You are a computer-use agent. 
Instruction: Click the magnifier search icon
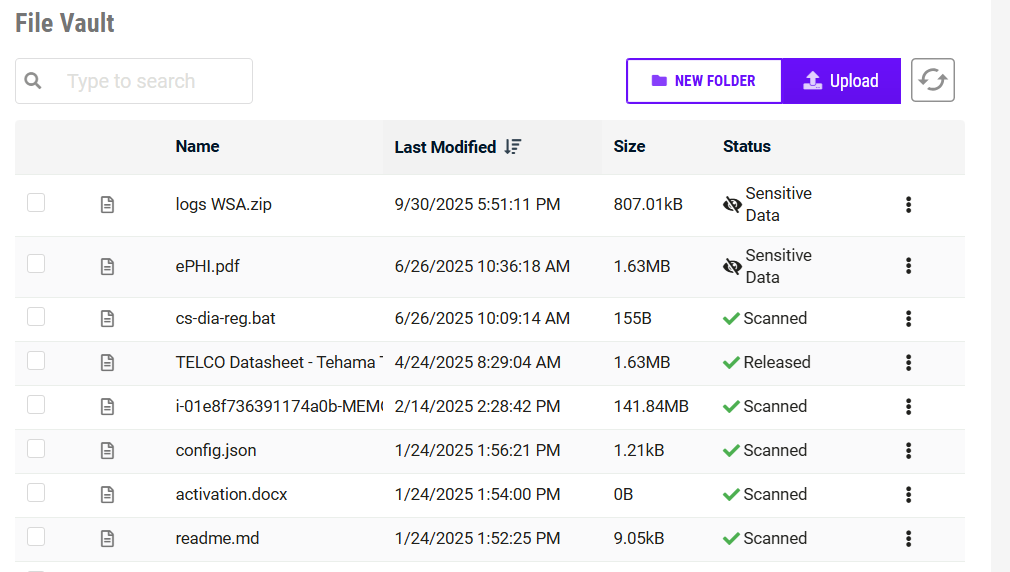33,81
